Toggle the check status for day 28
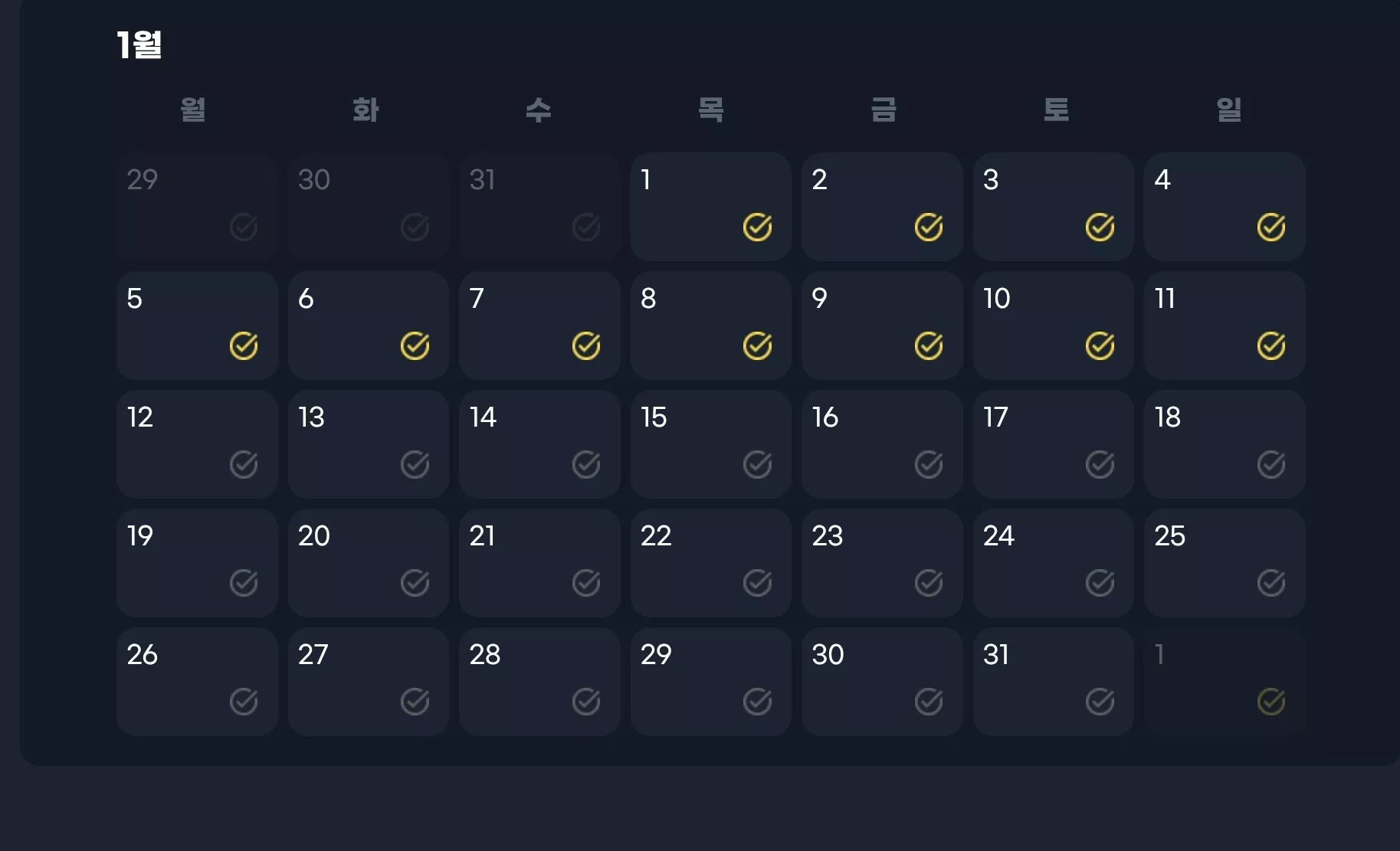Image resolution: width=1400 pixels, height=851 pixels. tap(586, 702)
